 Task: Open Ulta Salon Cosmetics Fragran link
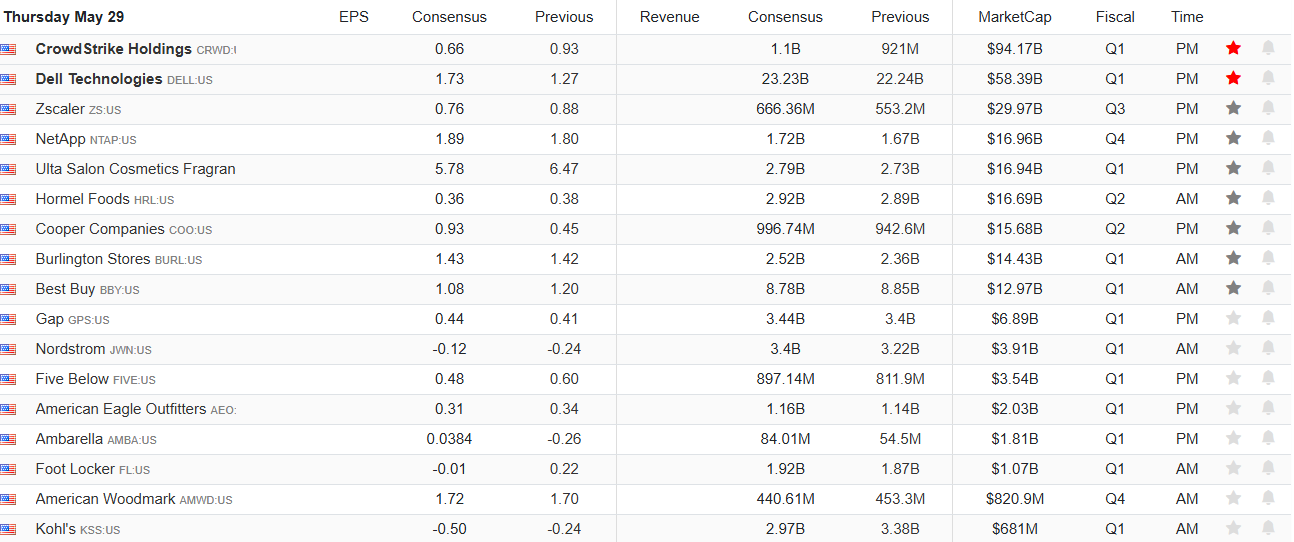tap(136, 169)
